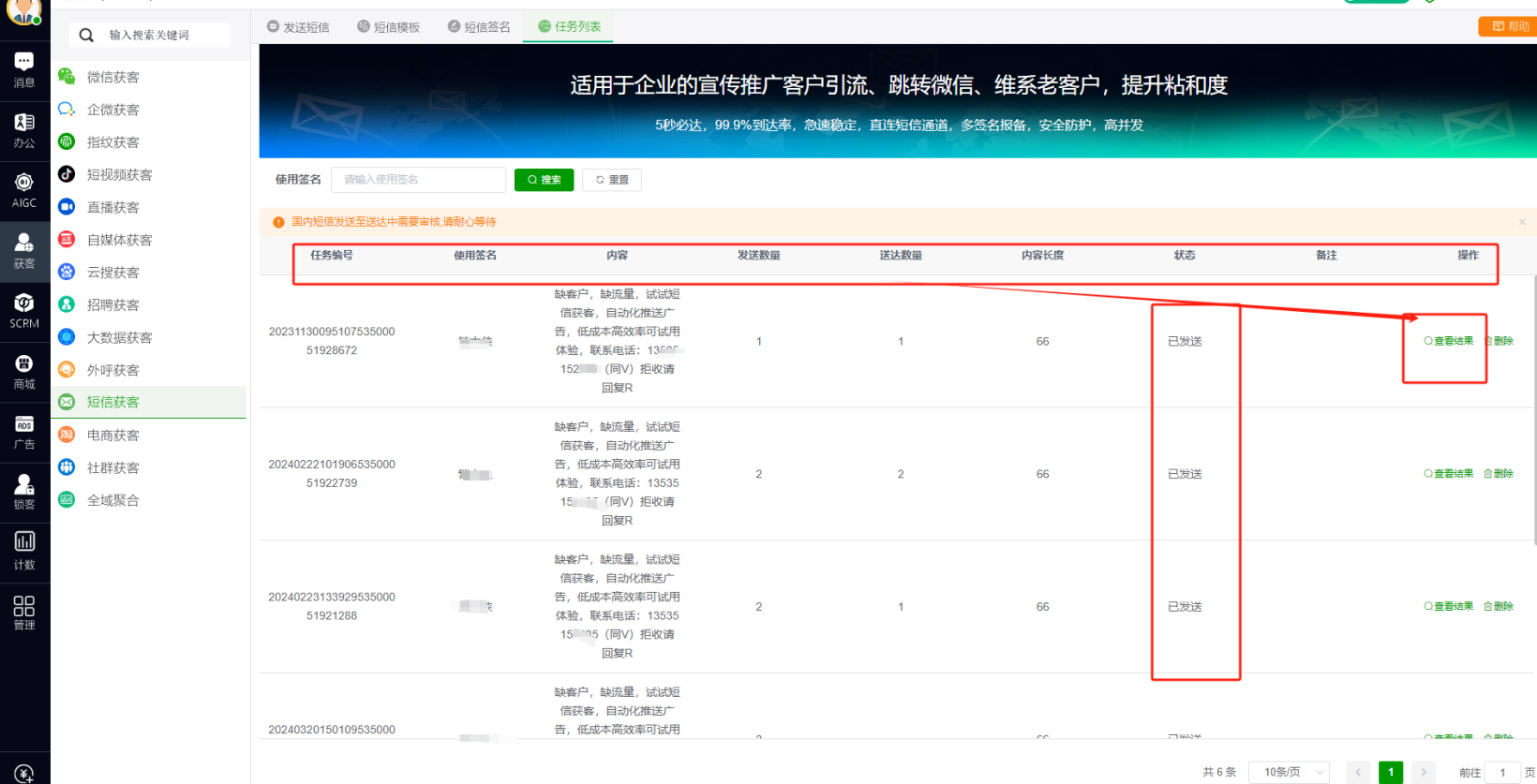Viewport: 1537px width, 784px height.
Task: Open the SCPM sidebar icon
Action: tap(24, 311)
